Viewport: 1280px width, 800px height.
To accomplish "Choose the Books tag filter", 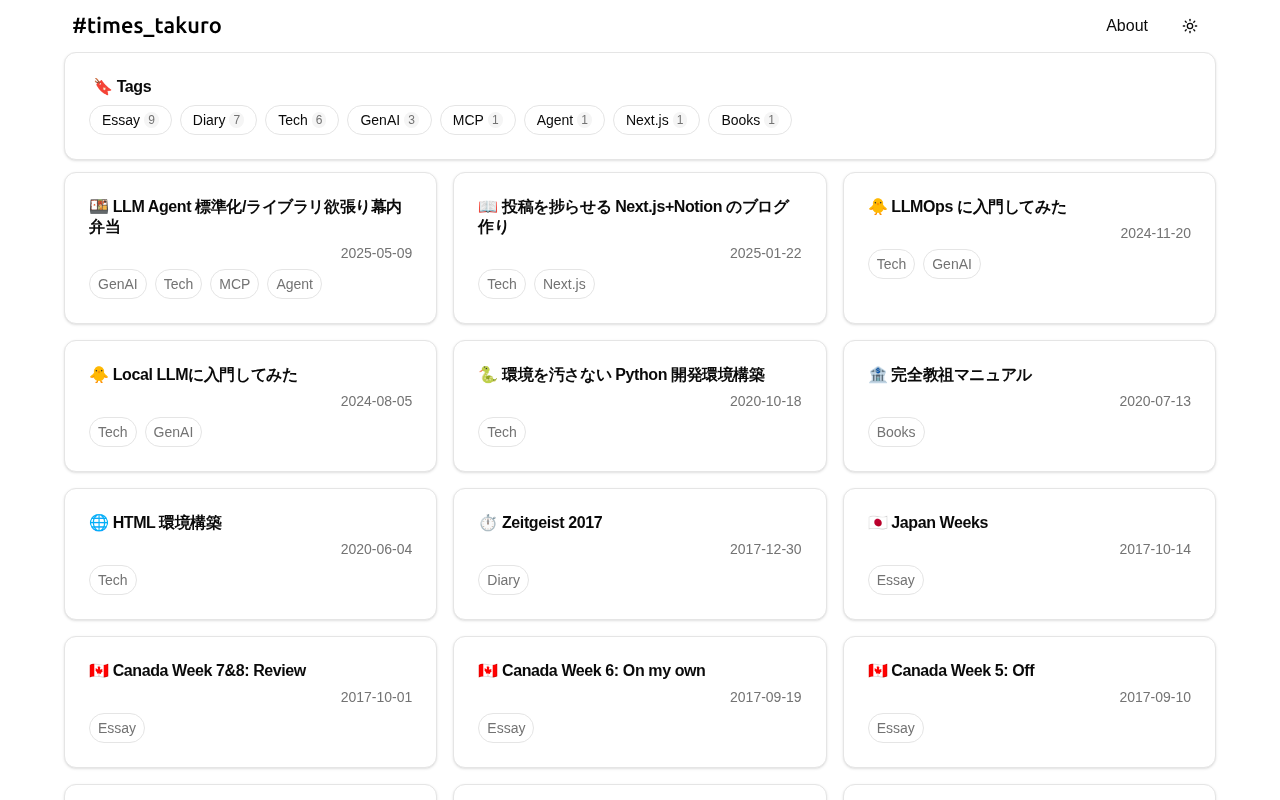I will [x=749, y=120].
